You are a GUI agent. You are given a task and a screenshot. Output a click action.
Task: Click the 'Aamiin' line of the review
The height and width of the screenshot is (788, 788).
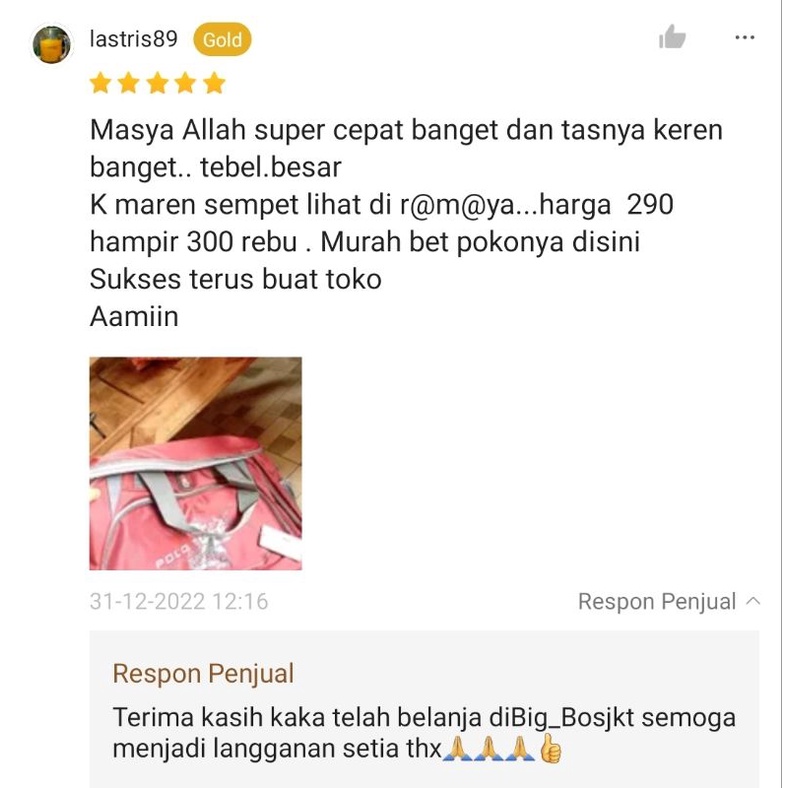click(x=134, y=317)
